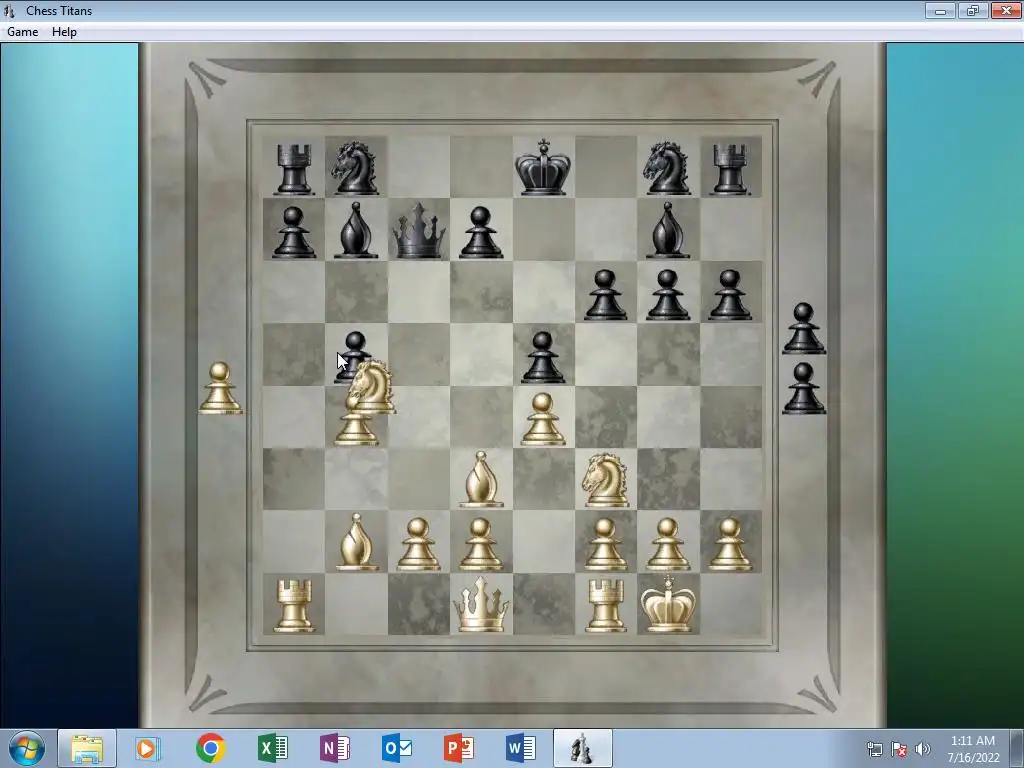Viewport: 1024px width, 768px height.
Task: Select the black pawn on d7
Action: (x=481, y=232)
